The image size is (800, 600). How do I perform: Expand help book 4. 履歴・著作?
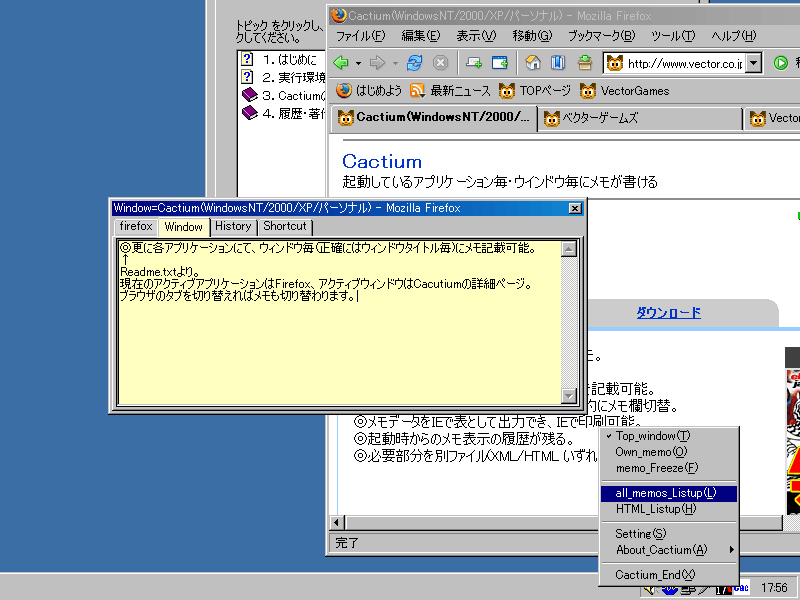click(283, 113)
